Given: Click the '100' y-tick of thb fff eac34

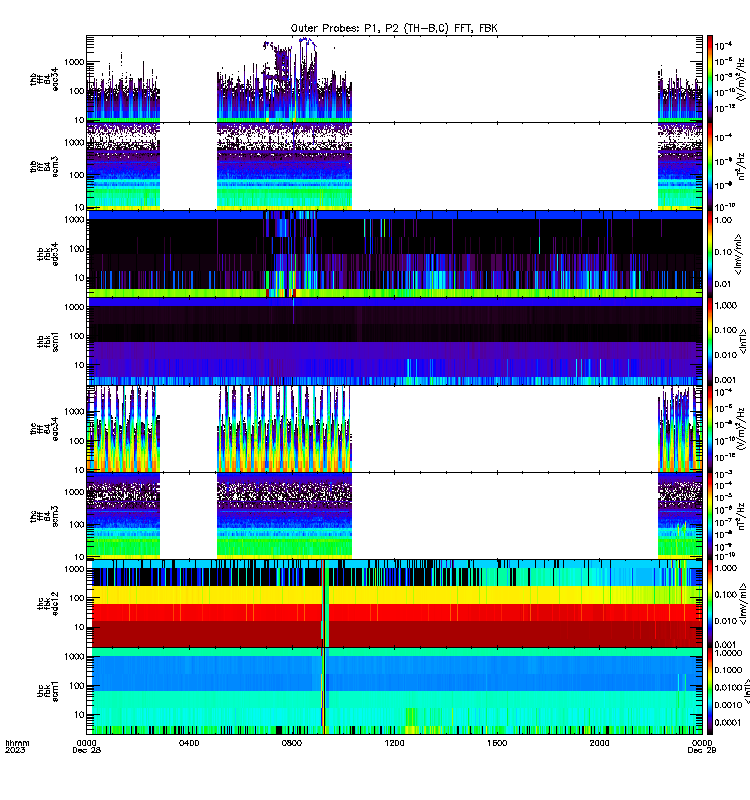Looking at the screenshot, I should (x=77, y=91).
